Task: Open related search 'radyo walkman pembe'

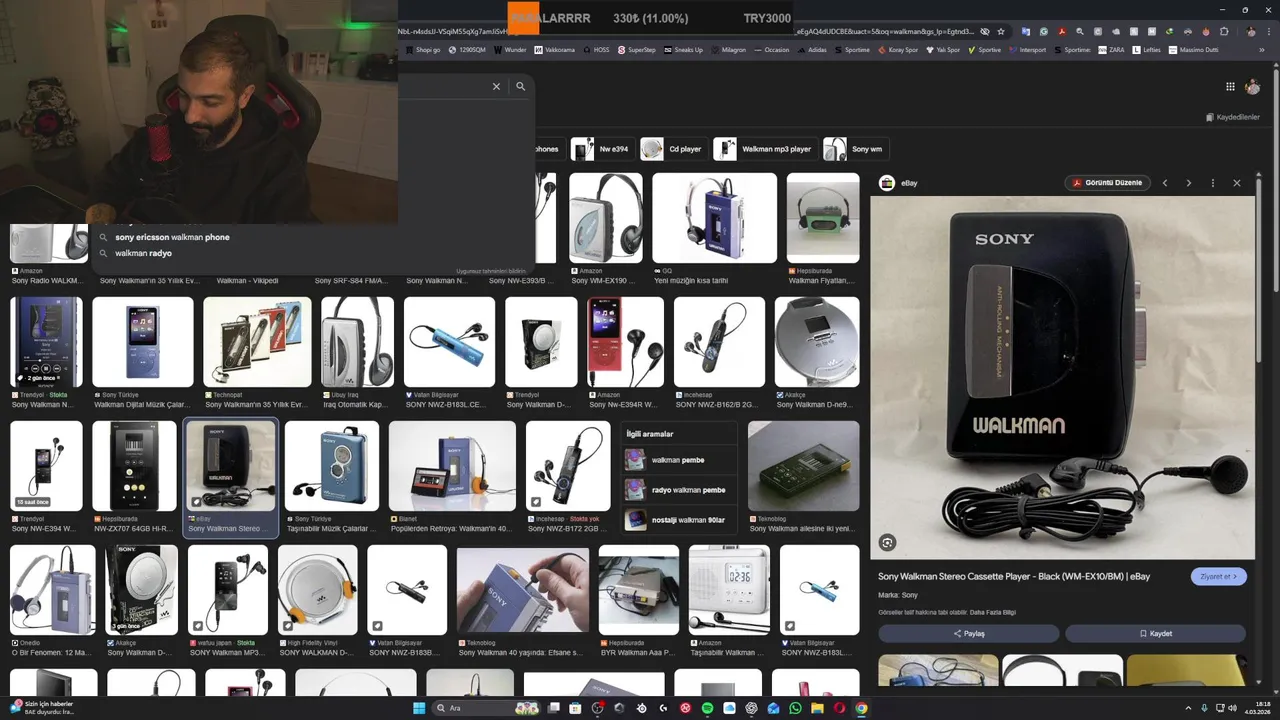Action: pyautogui.click(x=678, y=490)
